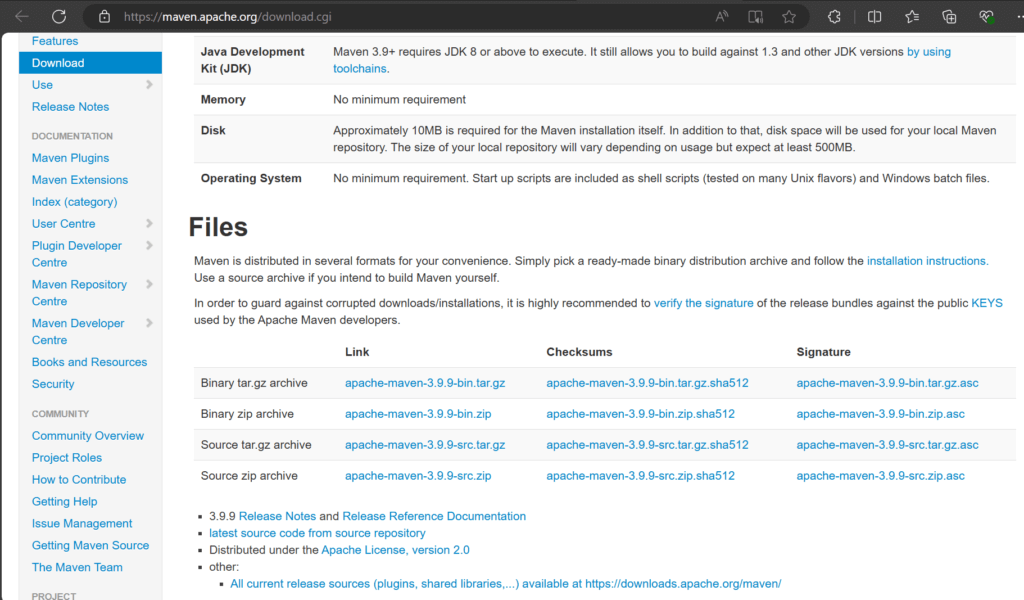Viewport: 1024px width, 600px height.
Task: Open apache-maven-3.9.9-src.zip.sha512 checksum
Action: click(641, 476)
